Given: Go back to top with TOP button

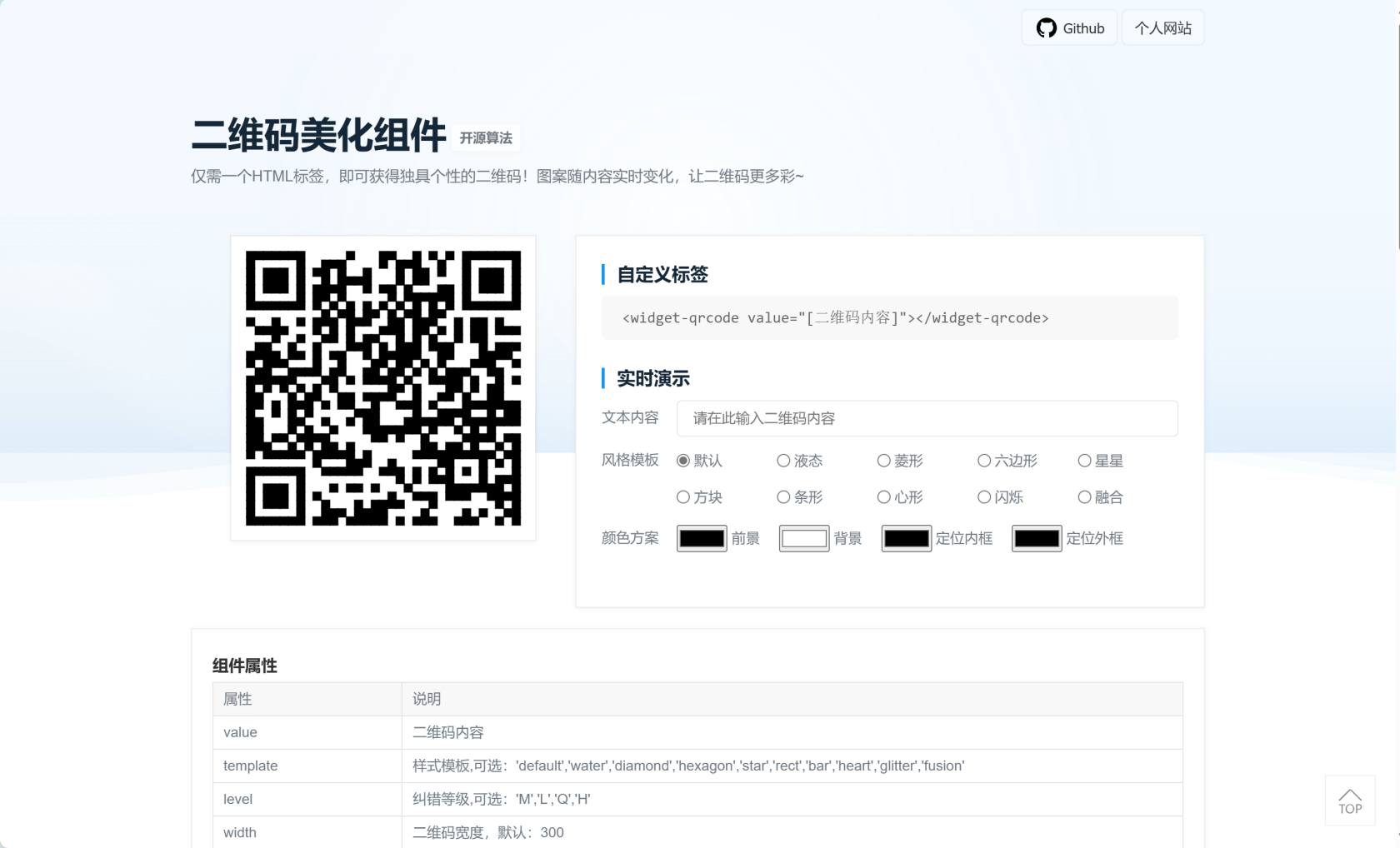Looking at the screenshot, I should coord(1350,801).
